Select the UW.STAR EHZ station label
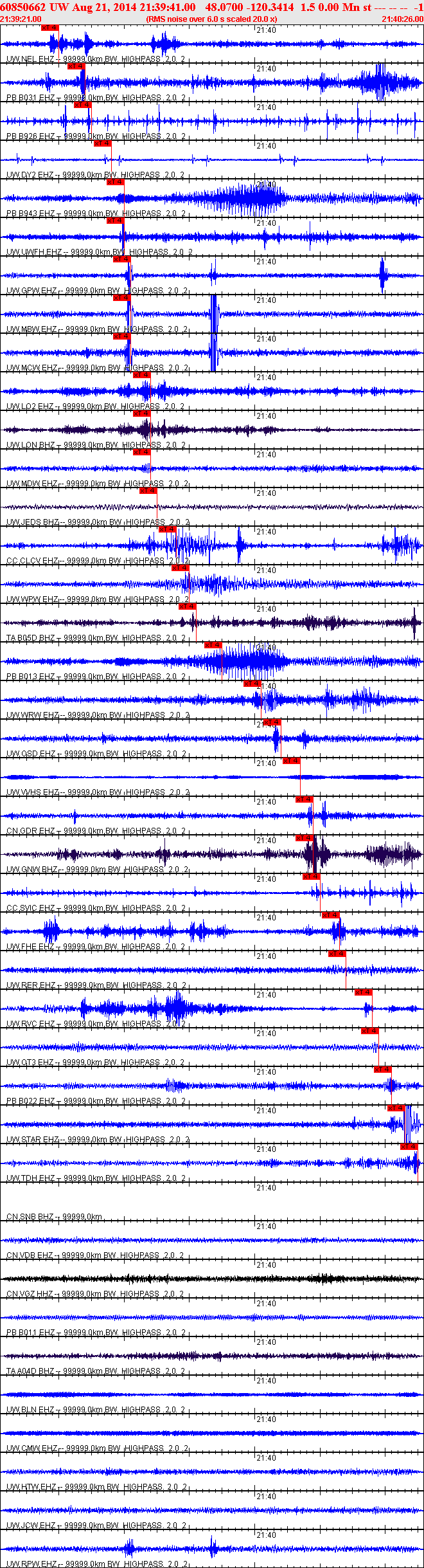The height and width of the screenshot is (1568, 424). (x=33, y=1140)
